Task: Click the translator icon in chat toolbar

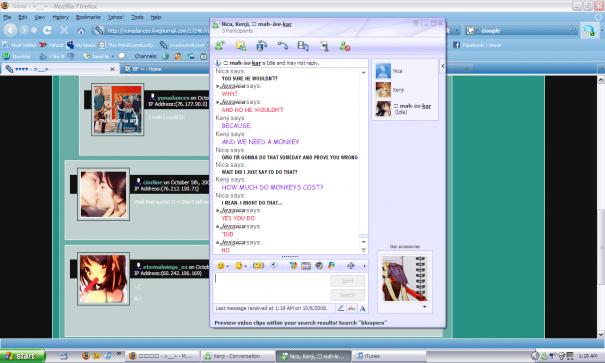Action: [351, 265]
